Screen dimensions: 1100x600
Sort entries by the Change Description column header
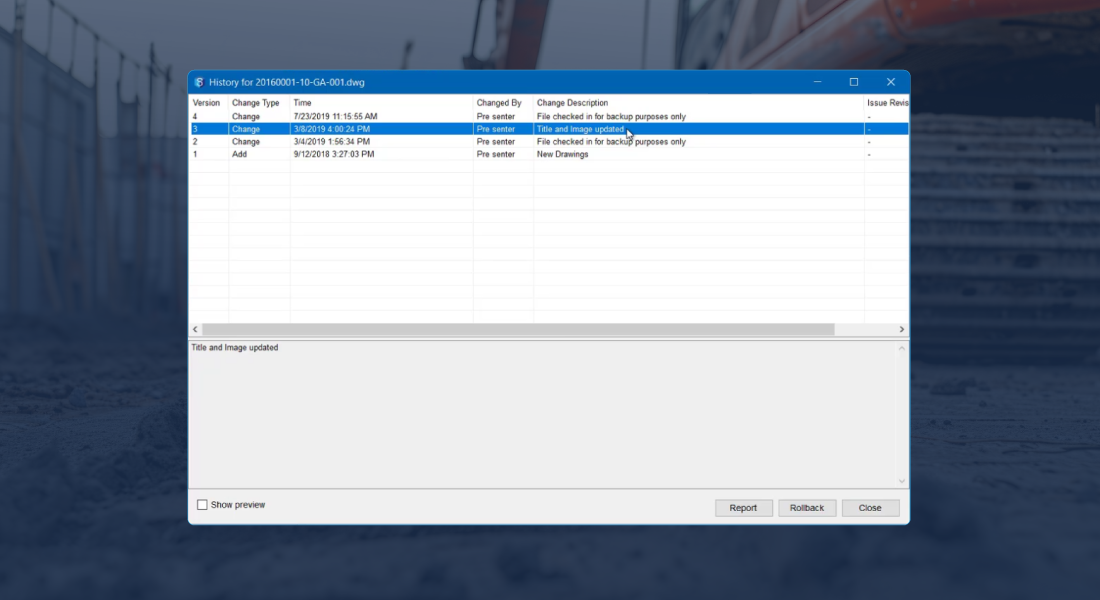[x=573, y=102]
